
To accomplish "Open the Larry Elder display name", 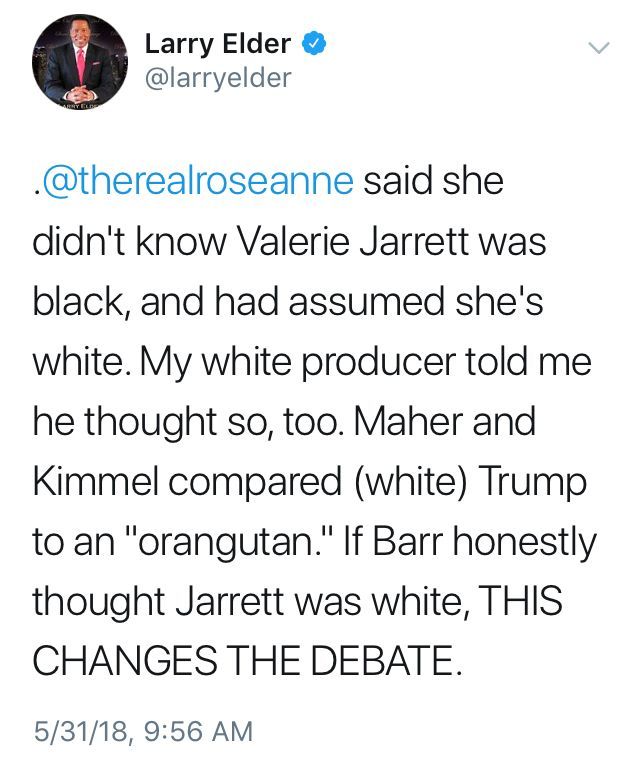I will [x=218, y=44].
